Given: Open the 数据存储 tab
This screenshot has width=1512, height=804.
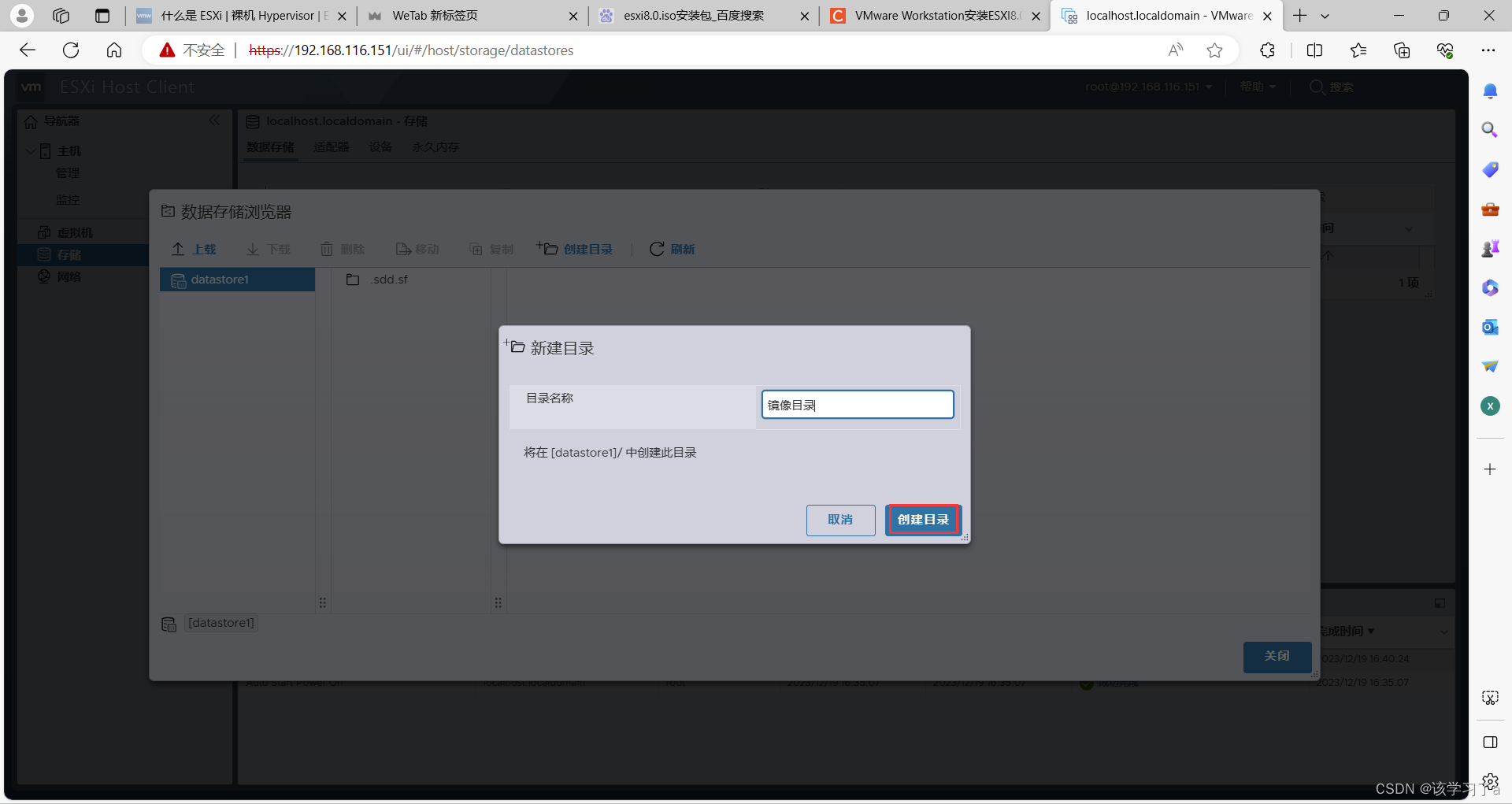Looking at the screenshot, I should coord(270,147).
